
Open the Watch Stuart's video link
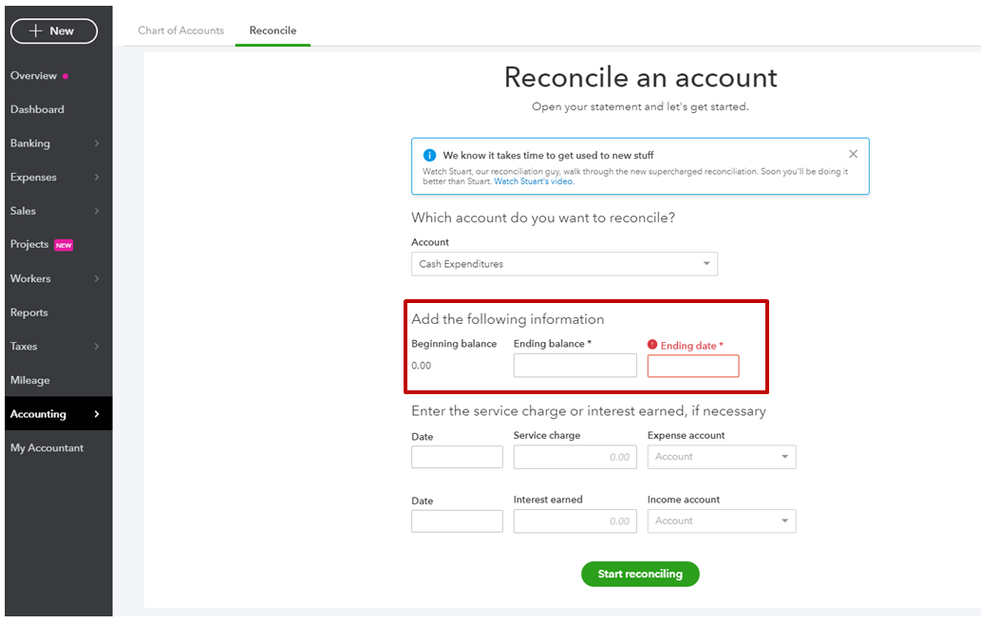pyautogui.click(x=533, y=181)
